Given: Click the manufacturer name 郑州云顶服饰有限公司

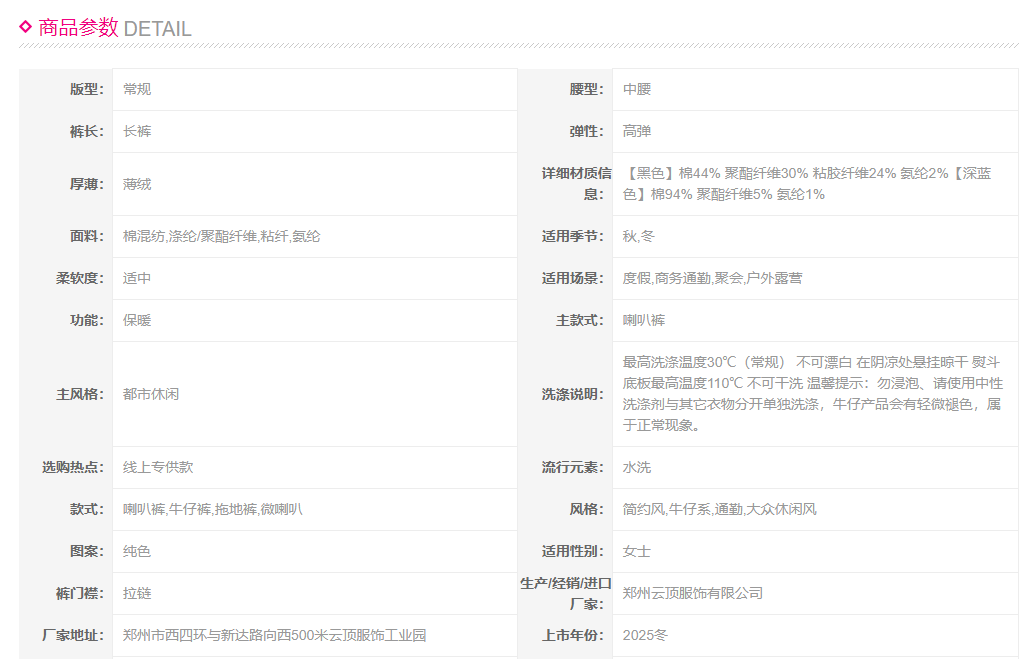Looking at the screenshot, I should pos(692,593).
